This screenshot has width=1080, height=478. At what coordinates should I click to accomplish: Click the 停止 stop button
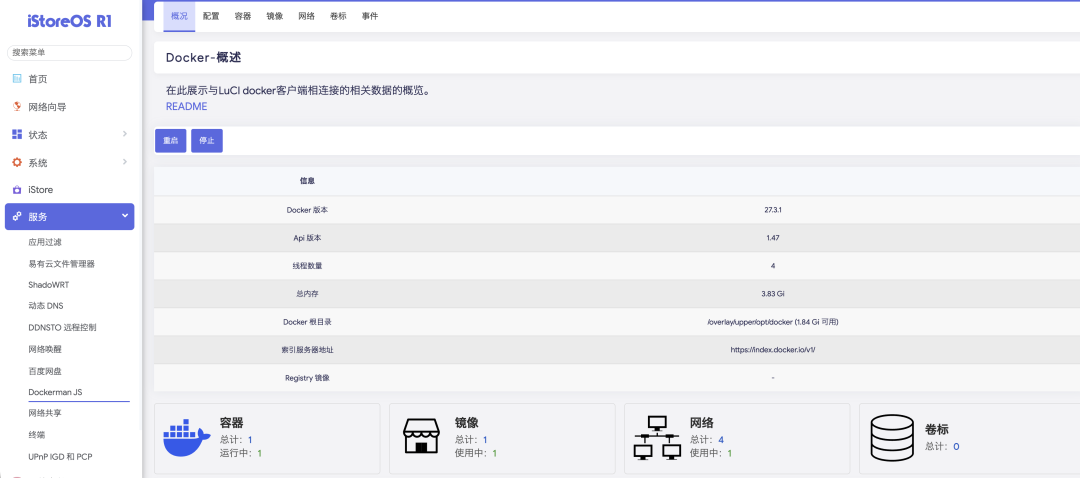207,141
